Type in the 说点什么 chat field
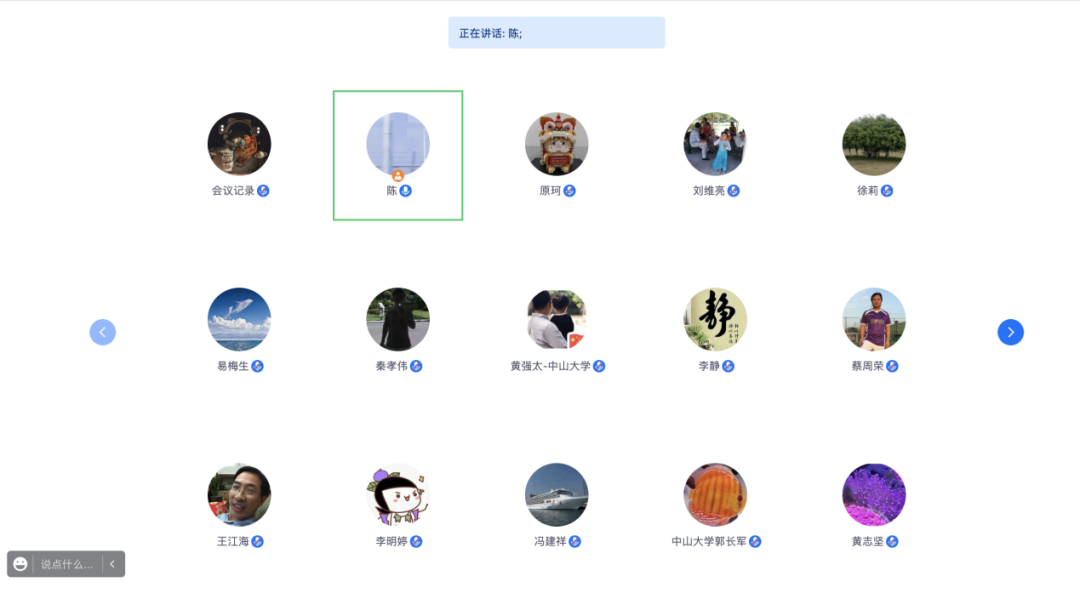The width and height of the screenshot is (1080, 616). pos(66,564)
